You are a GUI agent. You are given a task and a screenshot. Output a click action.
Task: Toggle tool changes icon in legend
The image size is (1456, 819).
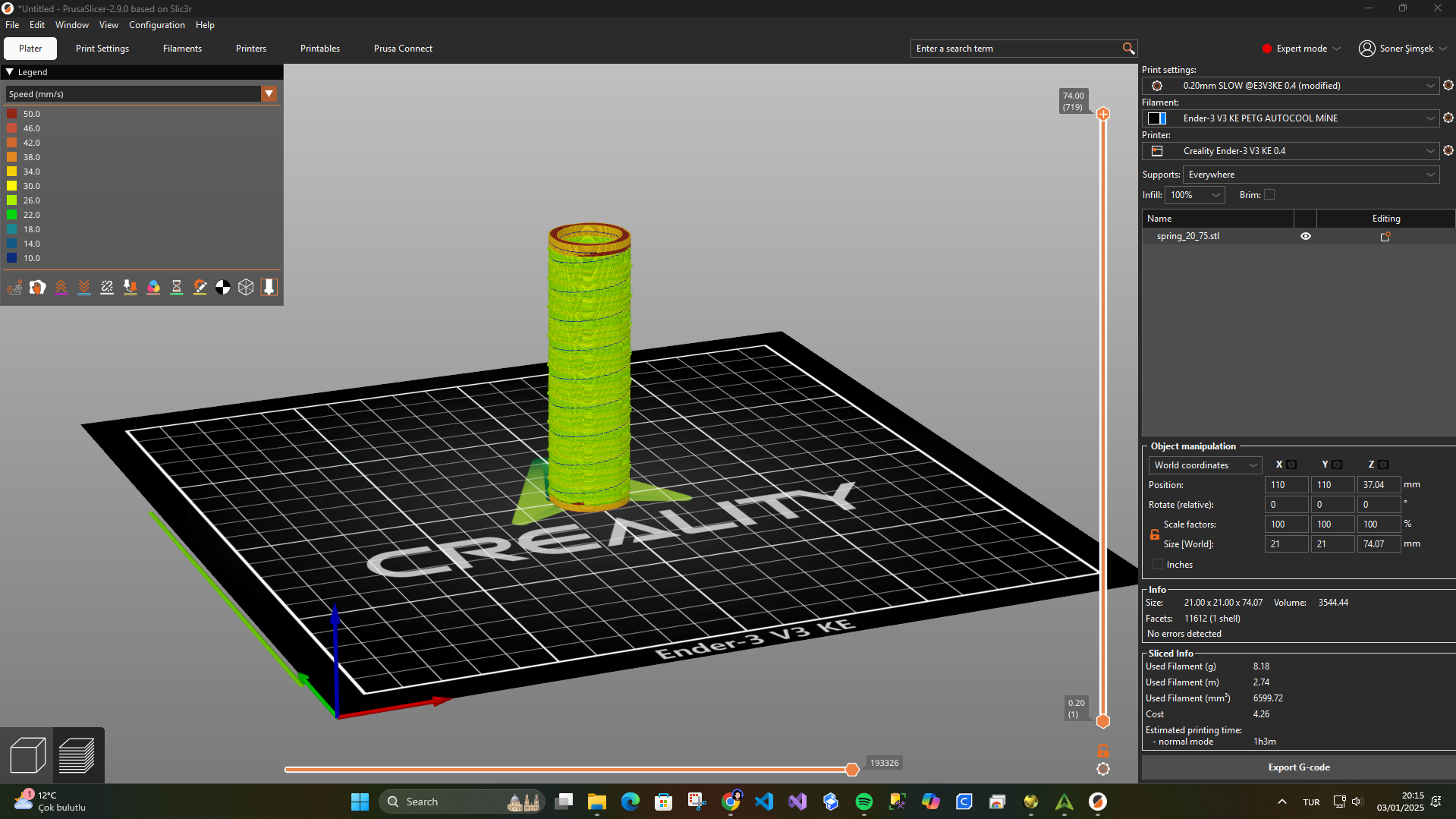pyautogui.click(x=131, y=287)
